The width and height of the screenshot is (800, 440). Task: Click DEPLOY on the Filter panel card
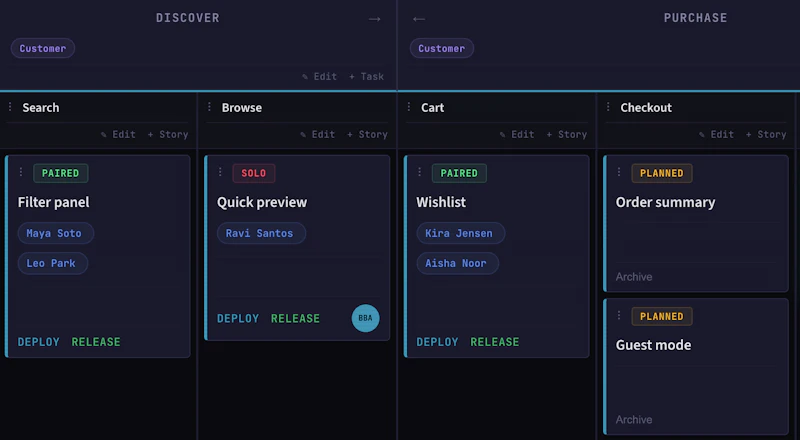pos(39,342)
